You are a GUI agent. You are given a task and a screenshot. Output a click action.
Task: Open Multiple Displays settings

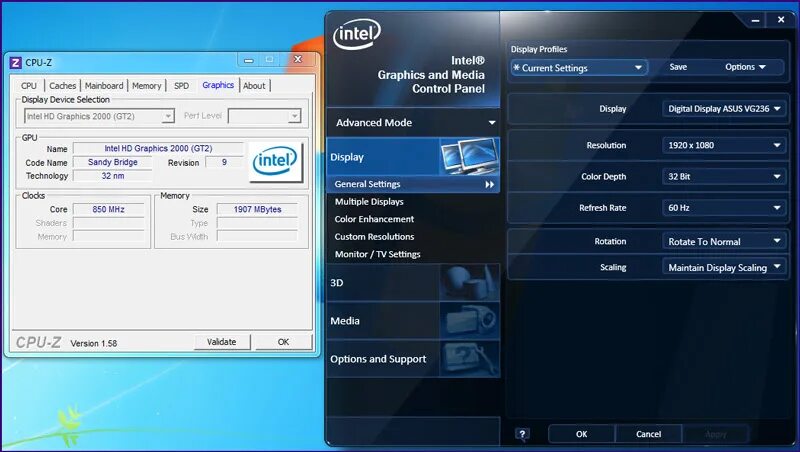coord(369,202)
